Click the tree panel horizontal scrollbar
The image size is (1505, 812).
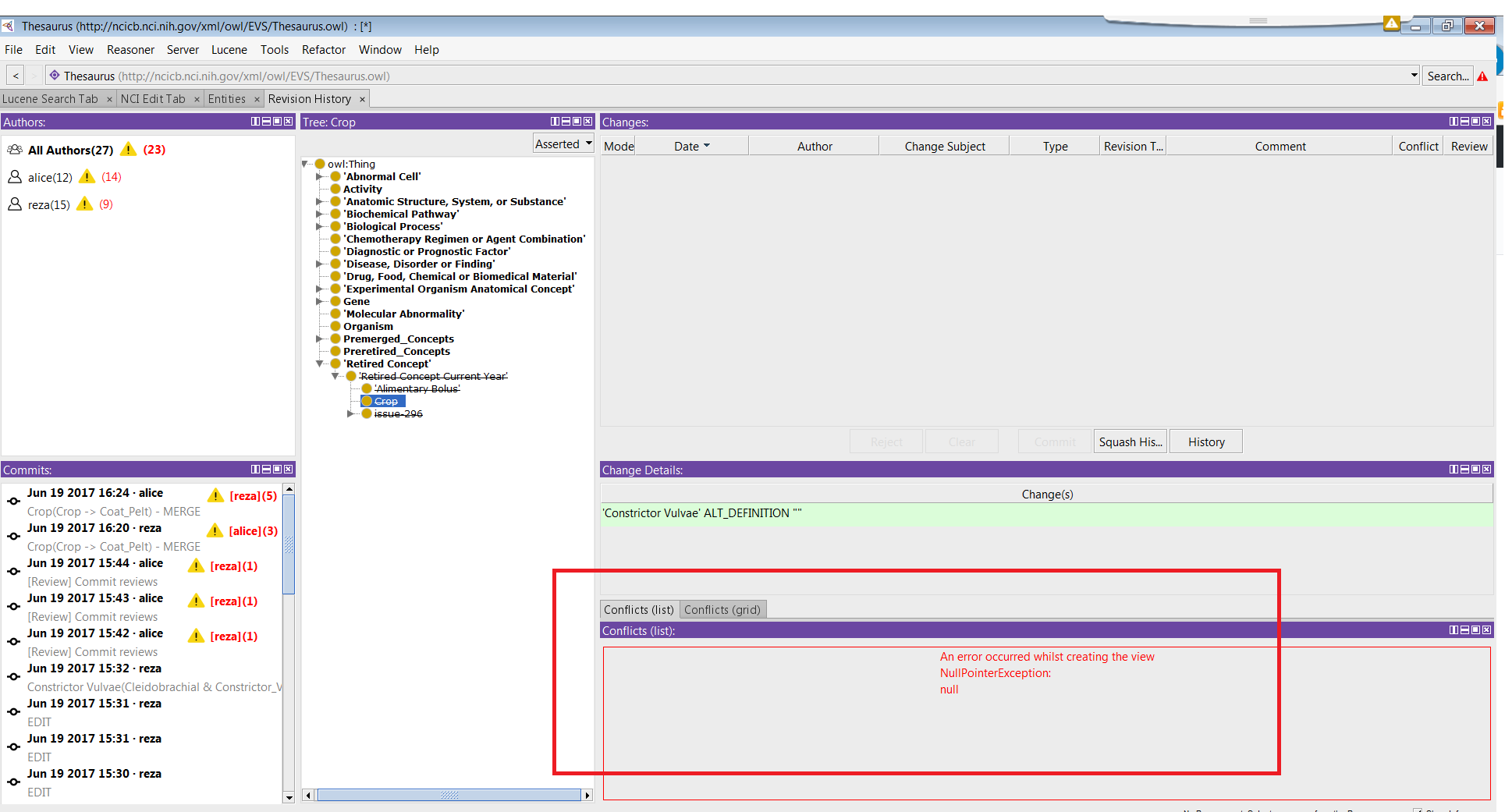click(x=449, y=795)
